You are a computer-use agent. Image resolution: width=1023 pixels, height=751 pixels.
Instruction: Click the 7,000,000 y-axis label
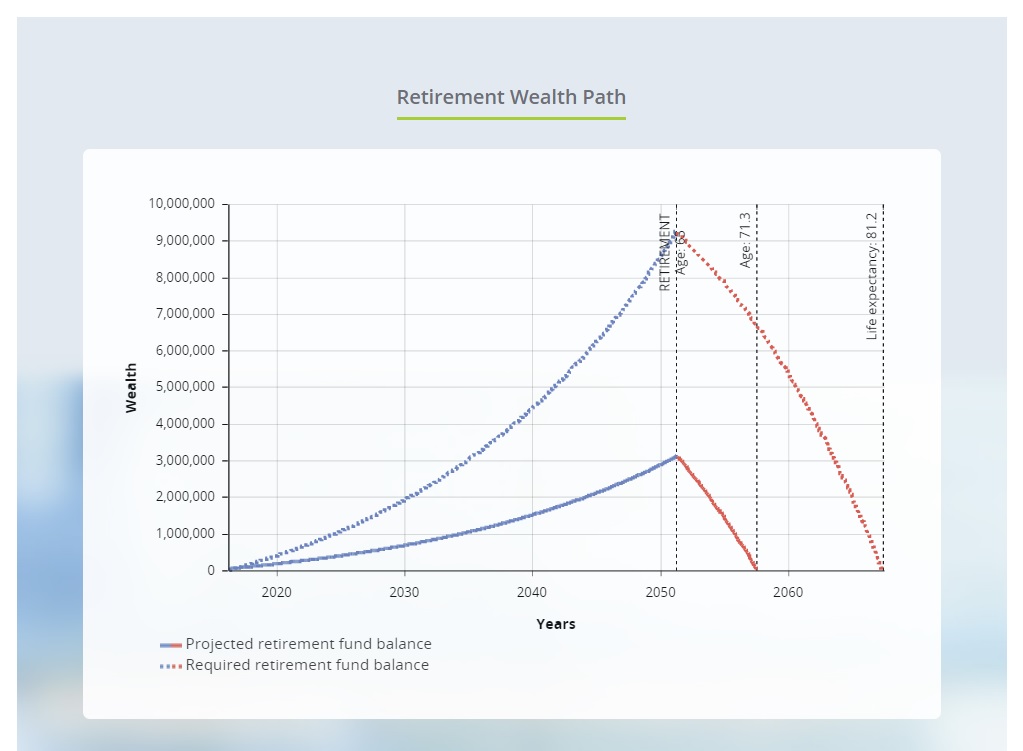185,314
